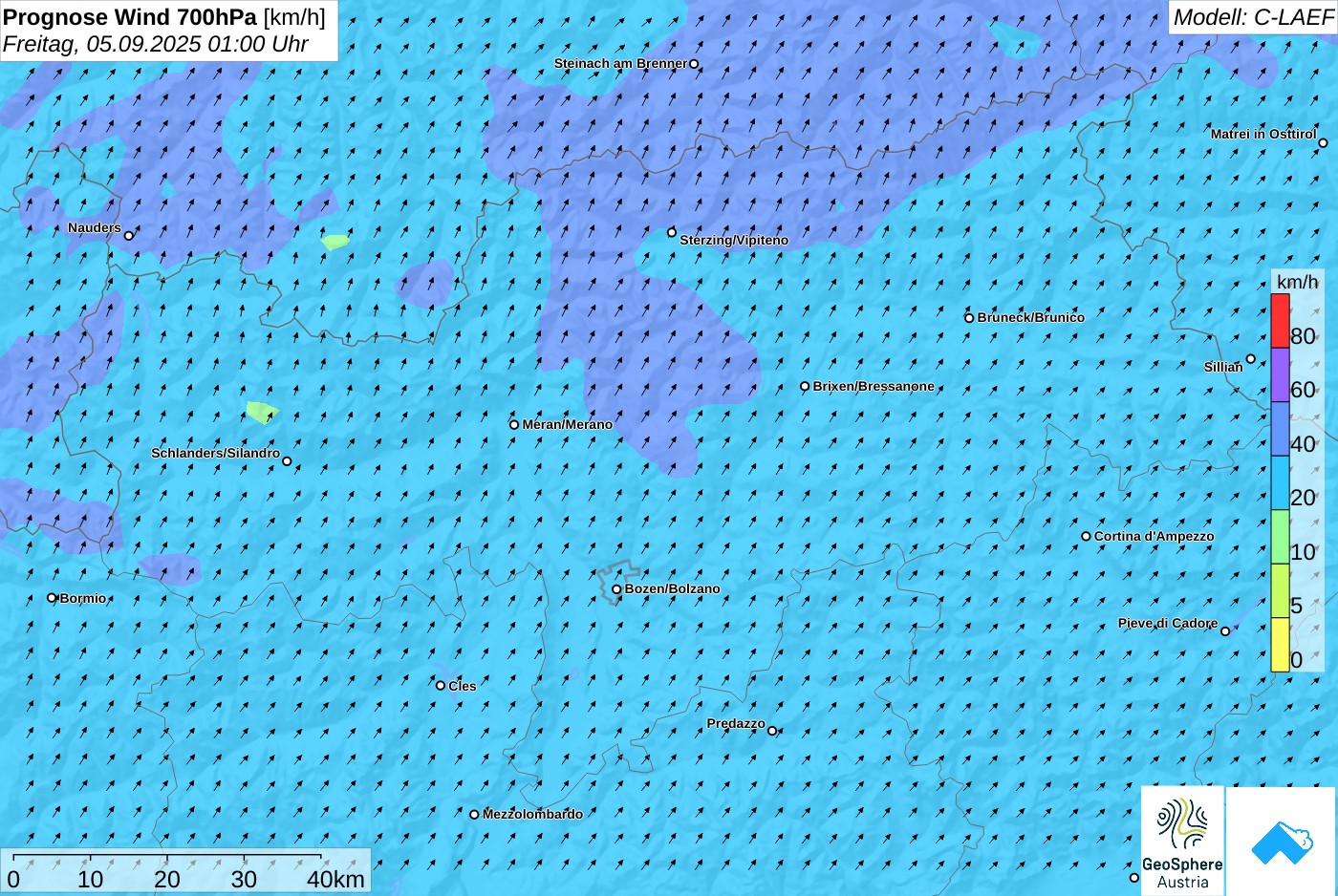This screenshot has width=1338, height=896.
Task: Click the yellow-green 5 km/h legend color
Action: coord(1280,590)
